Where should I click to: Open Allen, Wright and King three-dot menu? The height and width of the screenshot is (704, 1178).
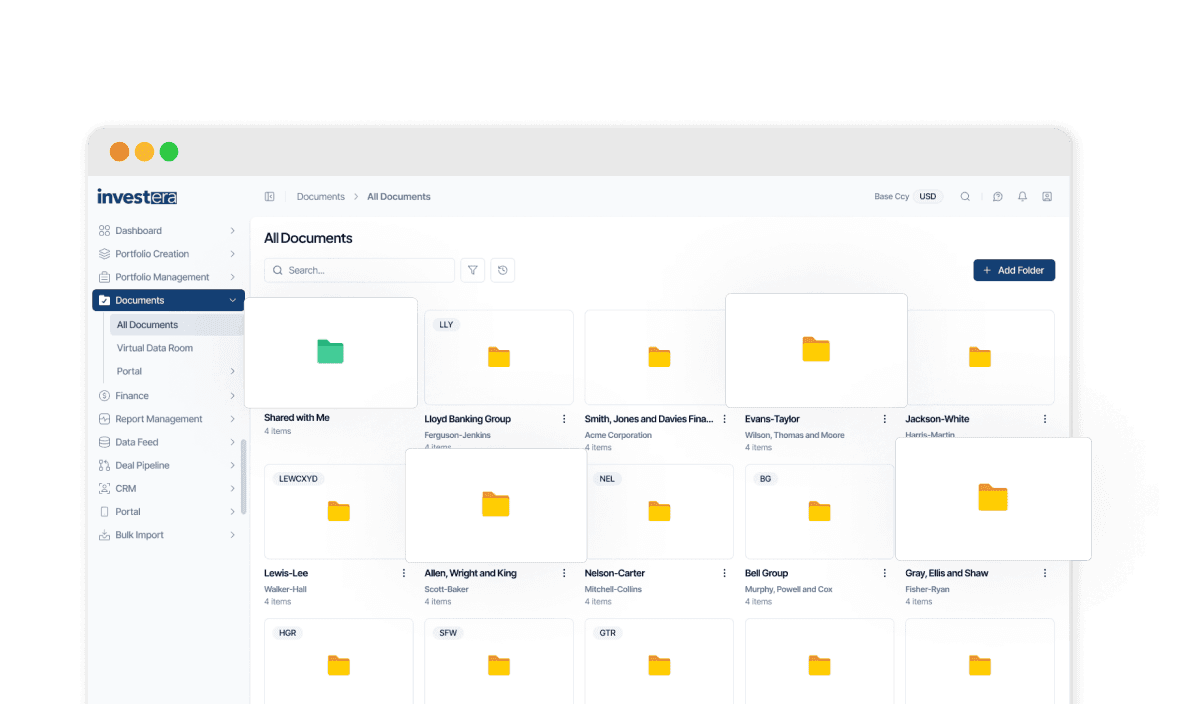(x=564, y=573)
